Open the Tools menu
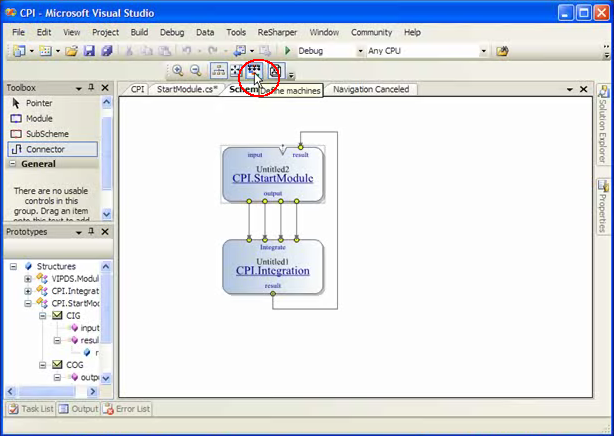 (236, 33)
